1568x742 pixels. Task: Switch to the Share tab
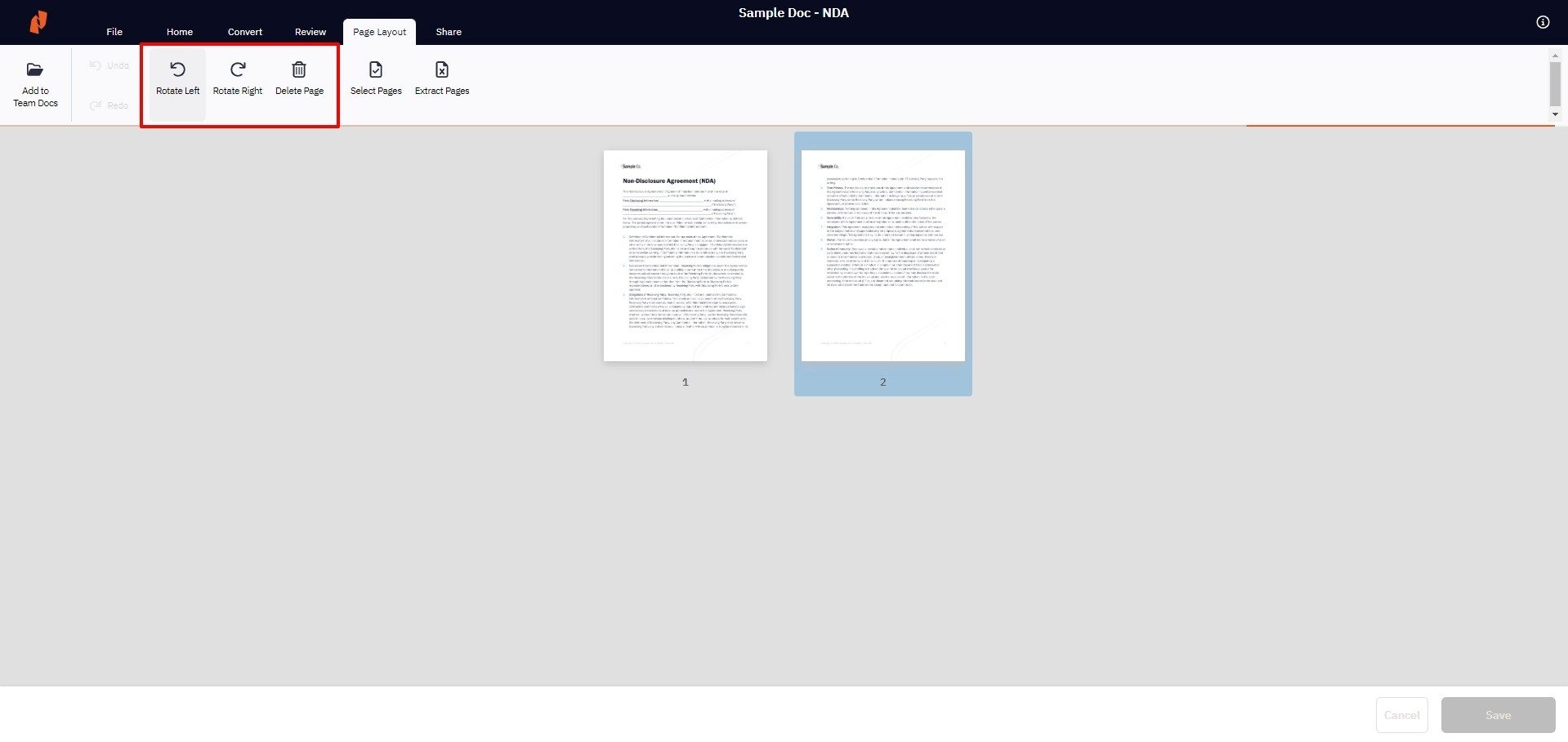(448, 31)
